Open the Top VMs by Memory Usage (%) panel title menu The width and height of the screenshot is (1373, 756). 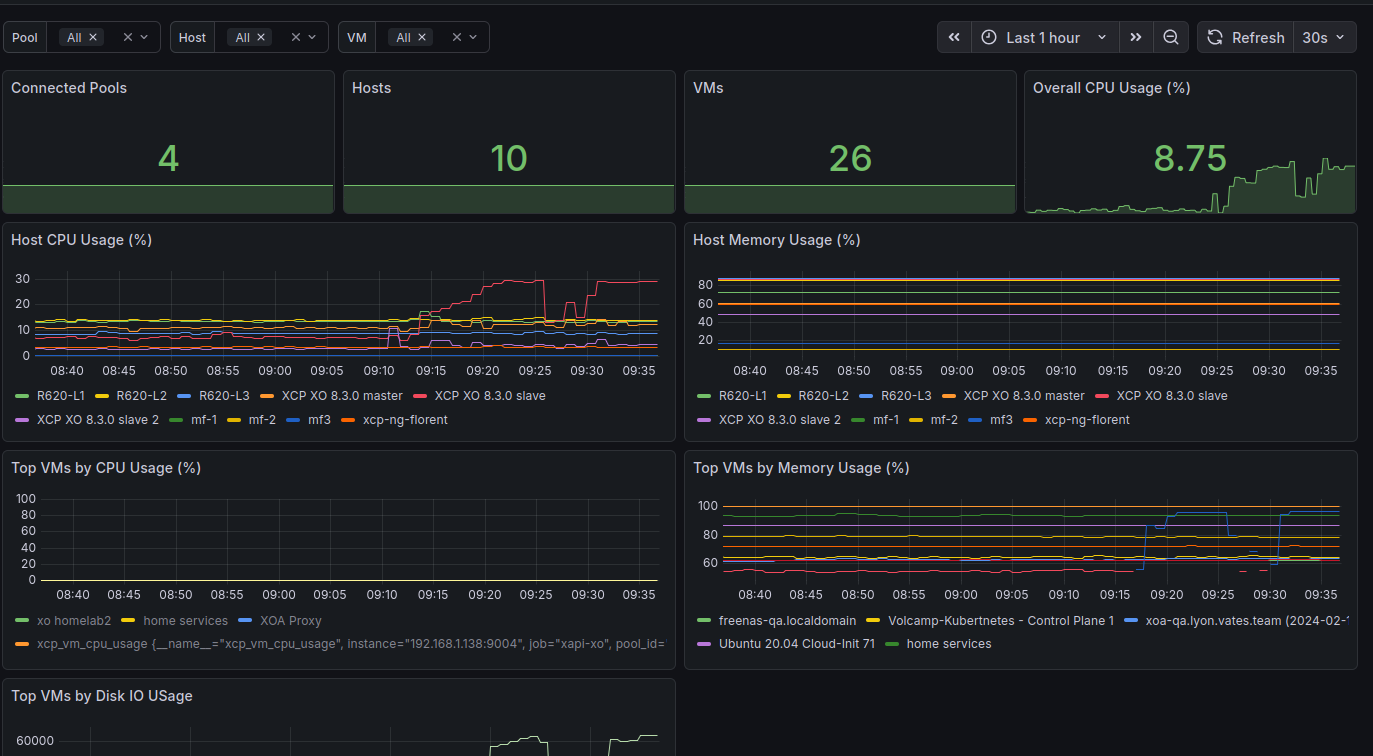click(801, 468)
